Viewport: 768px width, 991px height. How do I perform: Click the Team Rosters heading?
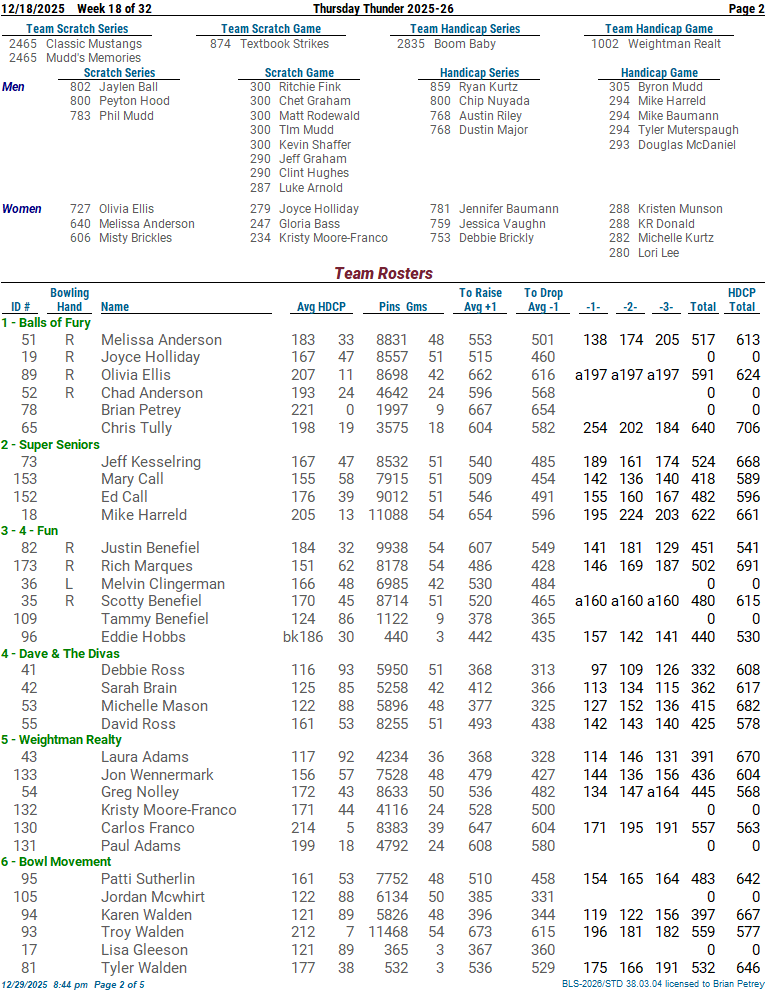[383, 273]
